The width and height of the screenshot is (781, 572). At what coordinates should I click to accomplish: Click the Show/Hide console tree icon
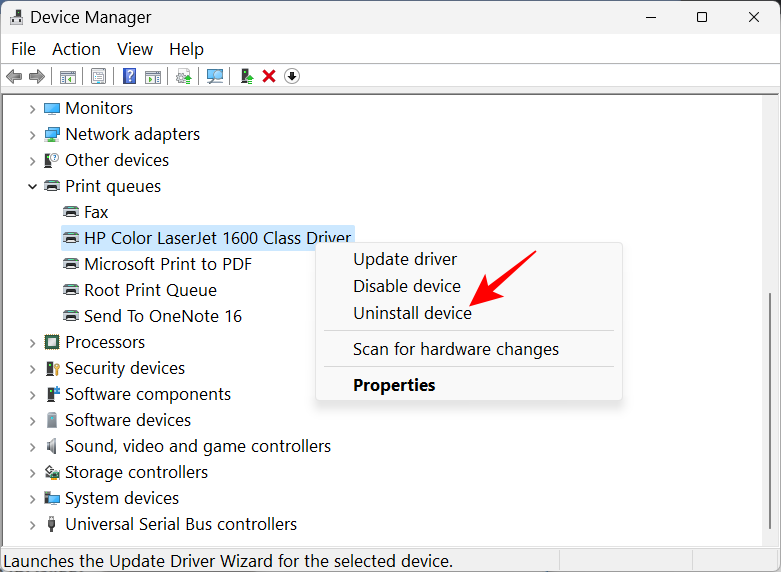click(x=67, y=76)
